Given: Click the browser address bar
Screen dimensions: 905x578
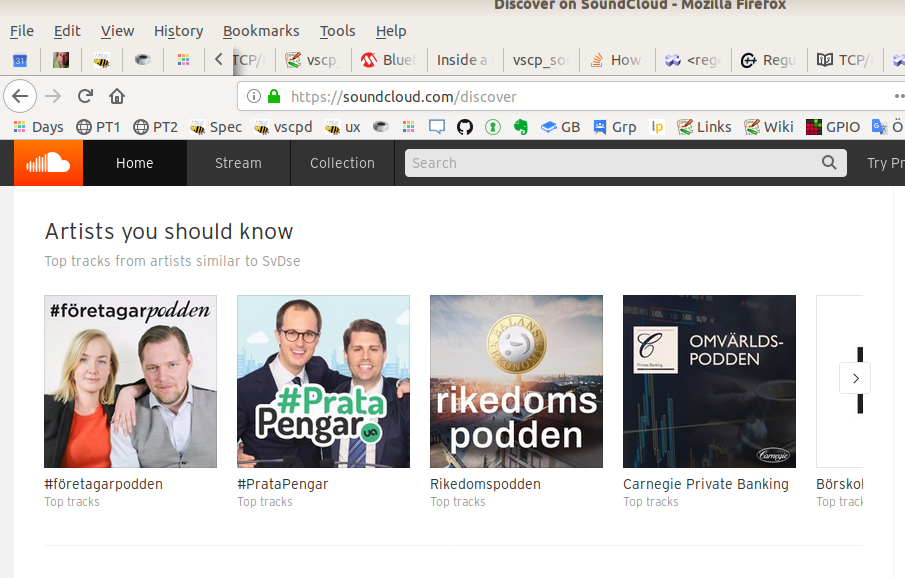Looking at the screenshot, I should 571,96.
